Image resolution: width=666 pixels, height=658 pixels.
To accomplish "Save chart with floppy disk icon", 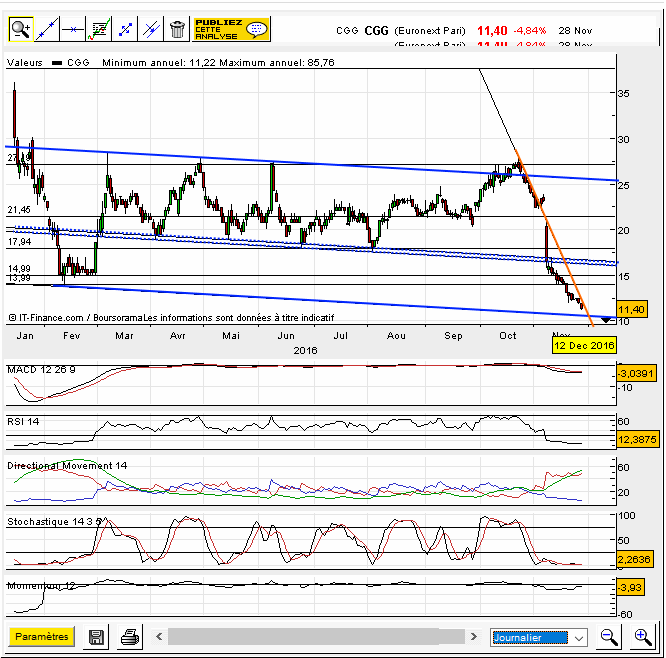I will tap(97, 637).
